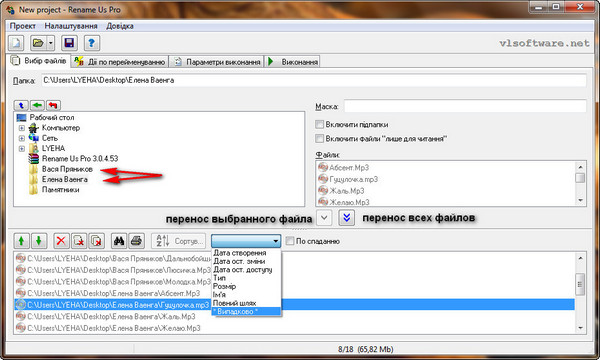The width and height of the screenshot is (600, 360).
Task: Click bottom file list scrollbar thumb
Action: pyautogui.click(x=580, y=284)
